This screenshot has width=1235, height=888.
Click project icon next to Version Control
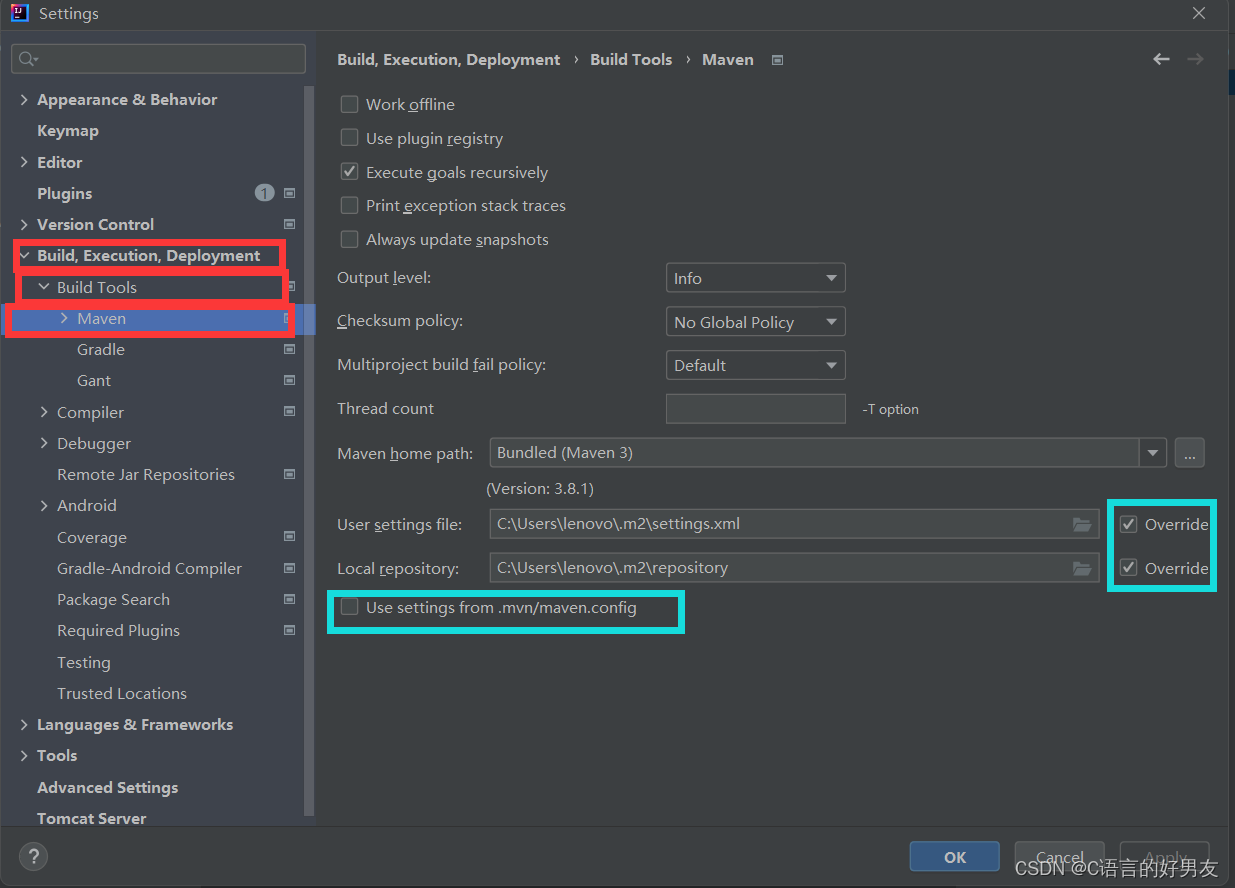point(289,224)
